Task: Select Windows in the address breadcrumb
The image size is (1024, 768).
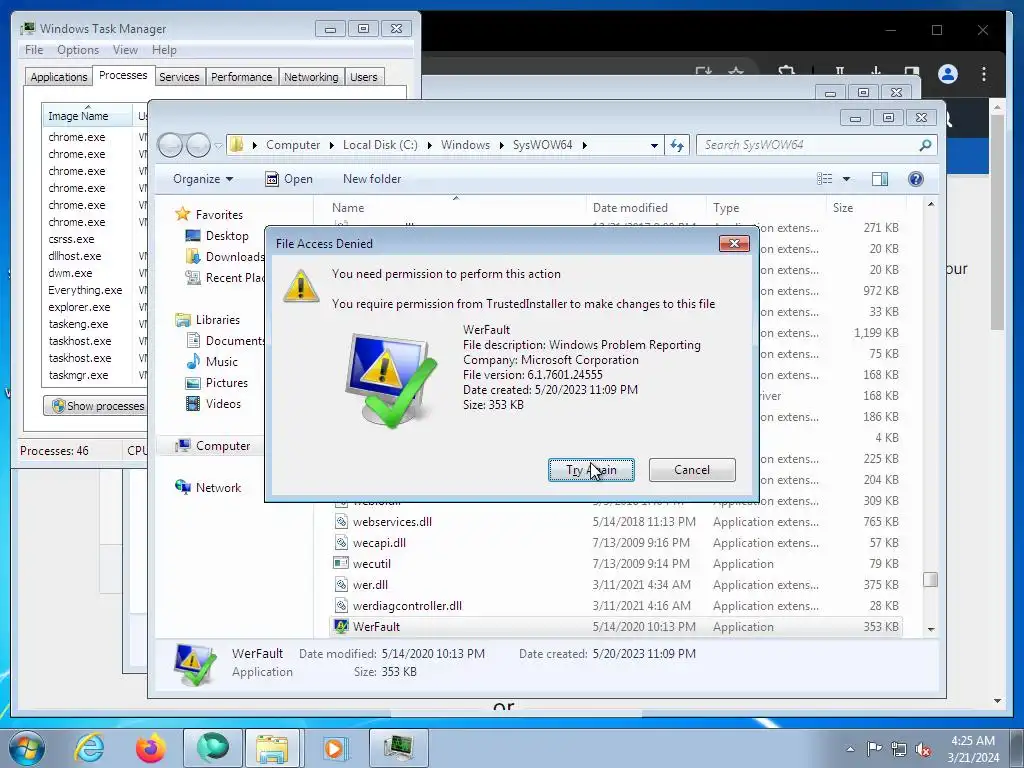Action: [465, 145]
